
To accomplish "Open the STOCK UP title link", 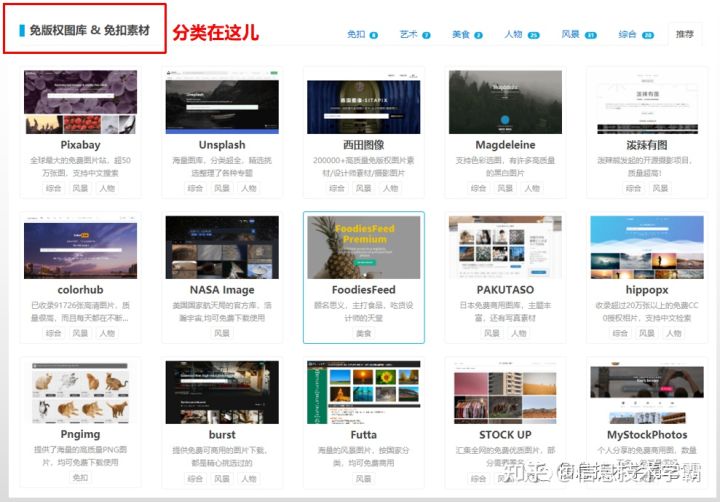I will click(x=505, y=434).
